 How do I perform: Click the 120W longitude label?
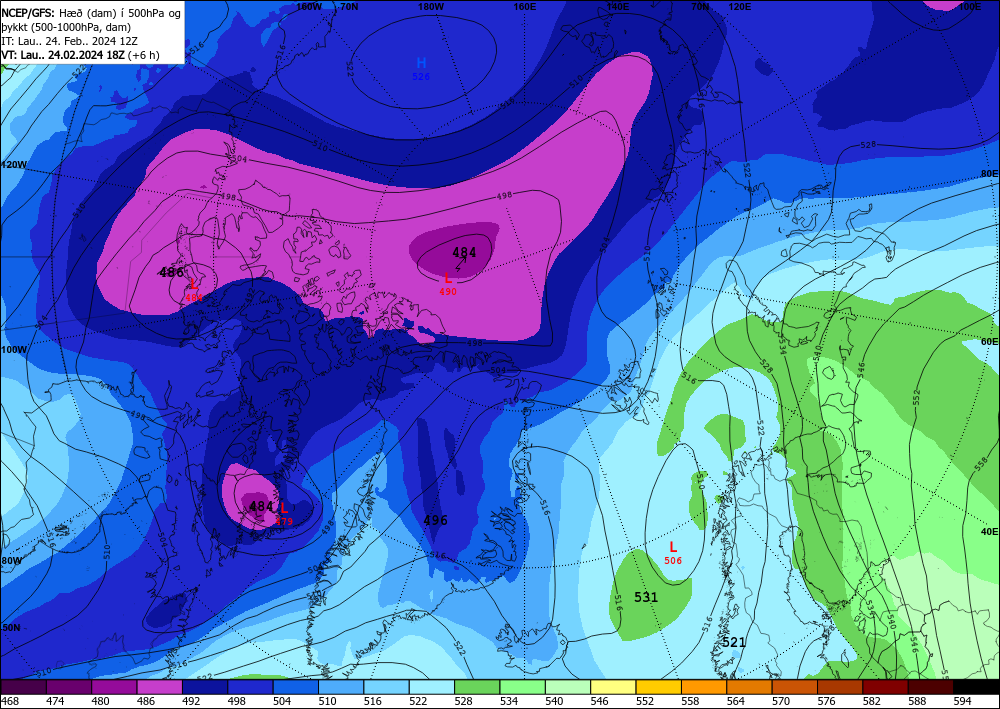[x=14, y=164]
